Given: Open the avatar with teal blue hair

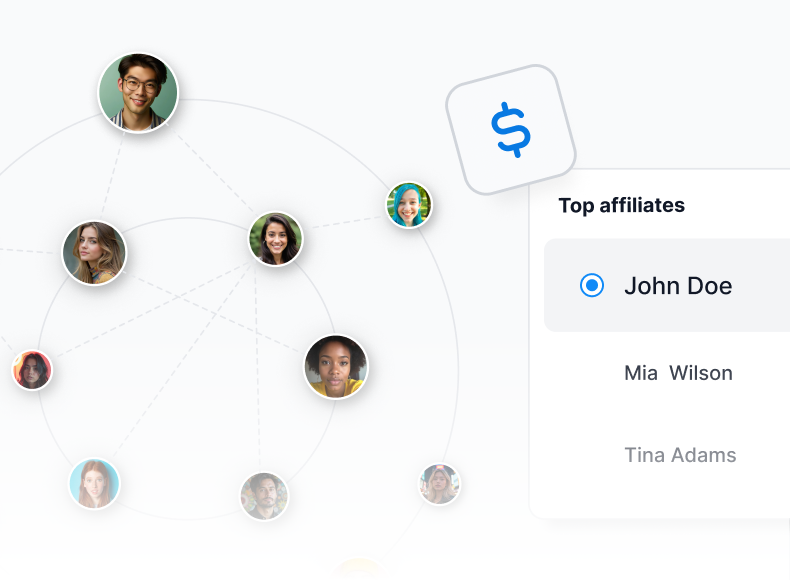Looking at the screenshot, I should (409, 205).
